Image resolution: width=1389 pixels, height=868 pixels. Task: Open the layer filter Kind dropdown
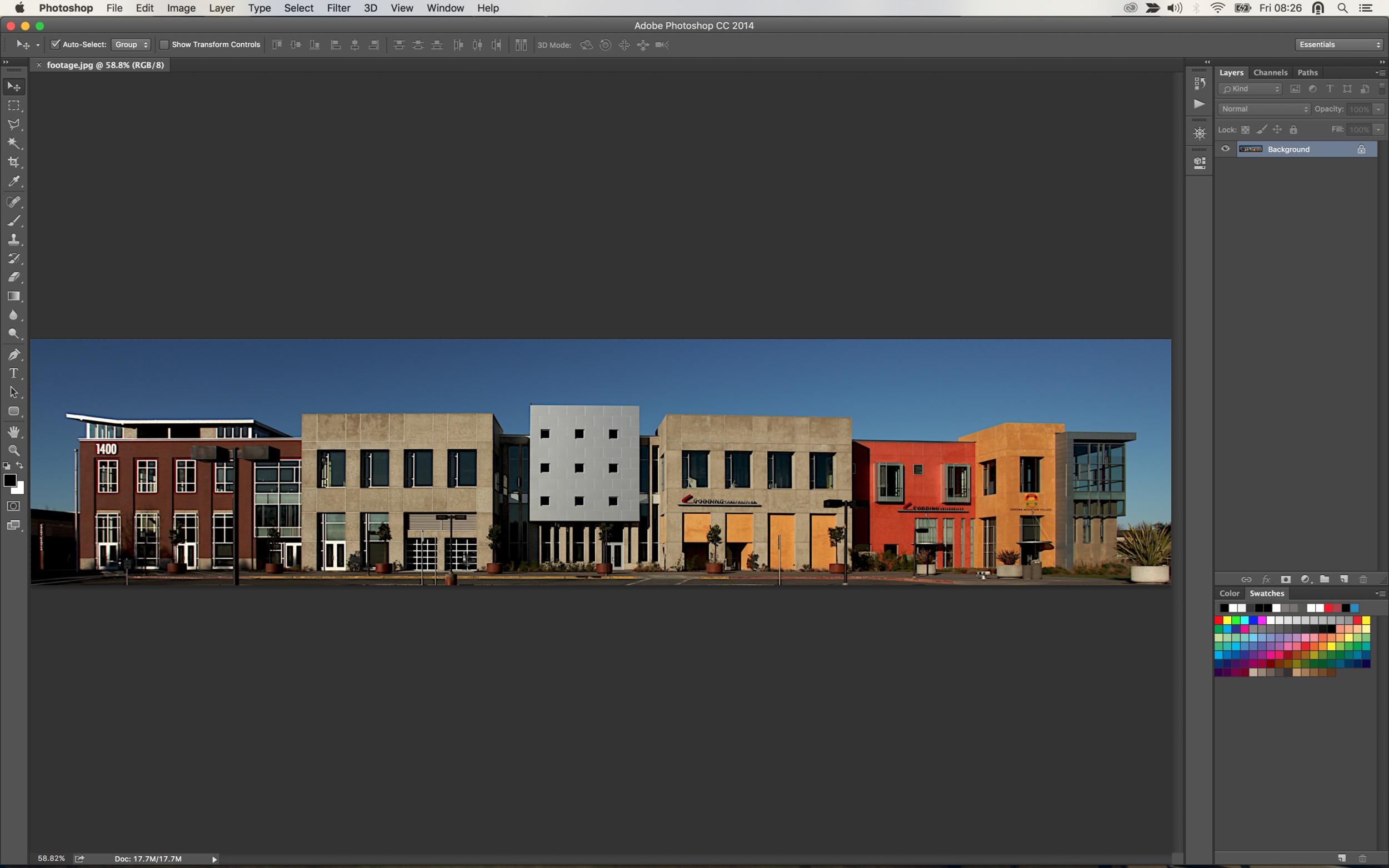pos(1250,89)
